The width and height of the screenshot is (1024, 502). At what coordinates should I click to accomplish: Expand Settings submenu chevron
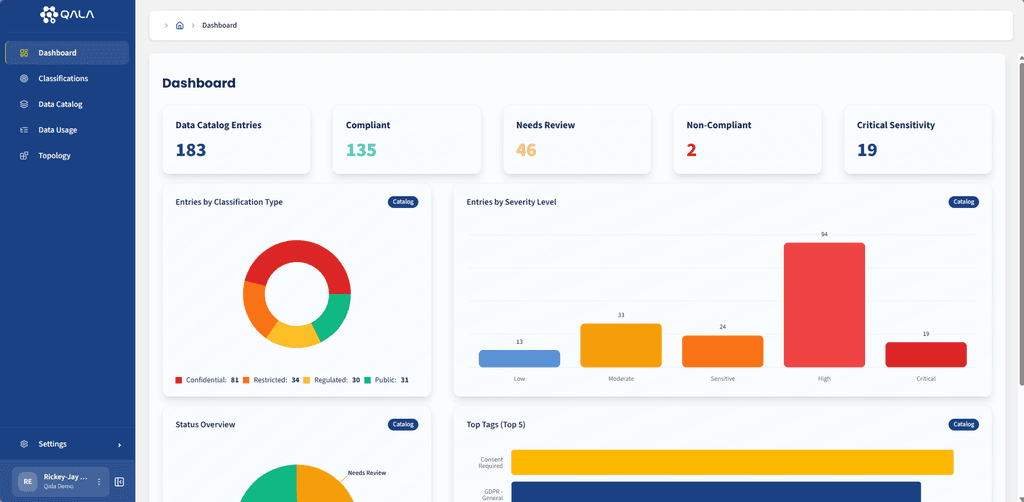point(120,445)
